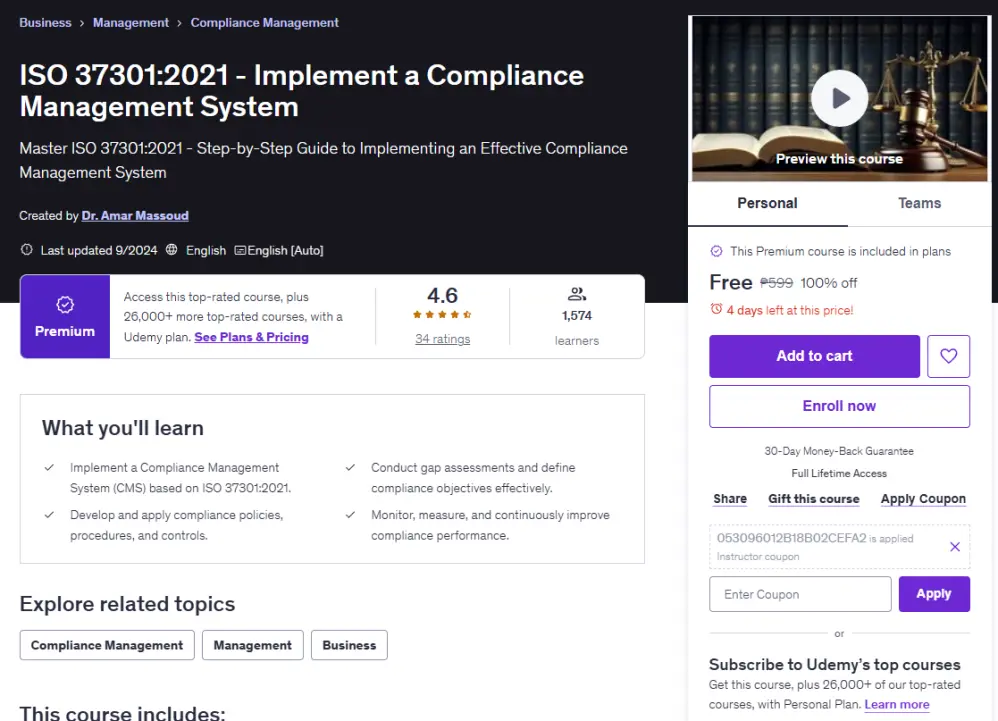Click the star rating row

[442, 314]
